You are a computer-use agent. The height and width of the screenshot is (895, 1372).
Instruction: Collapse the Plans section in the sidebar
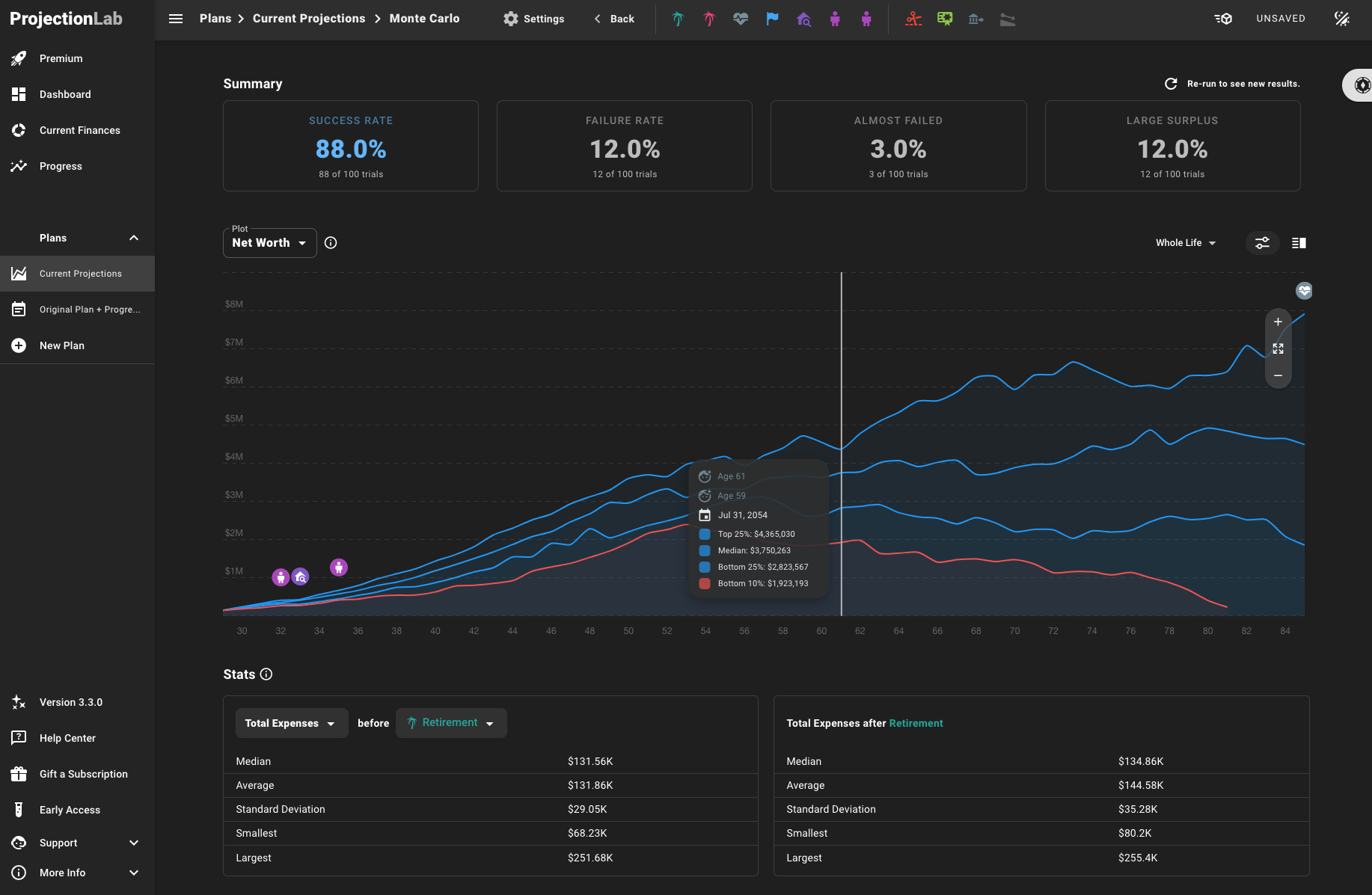point(133,238)
